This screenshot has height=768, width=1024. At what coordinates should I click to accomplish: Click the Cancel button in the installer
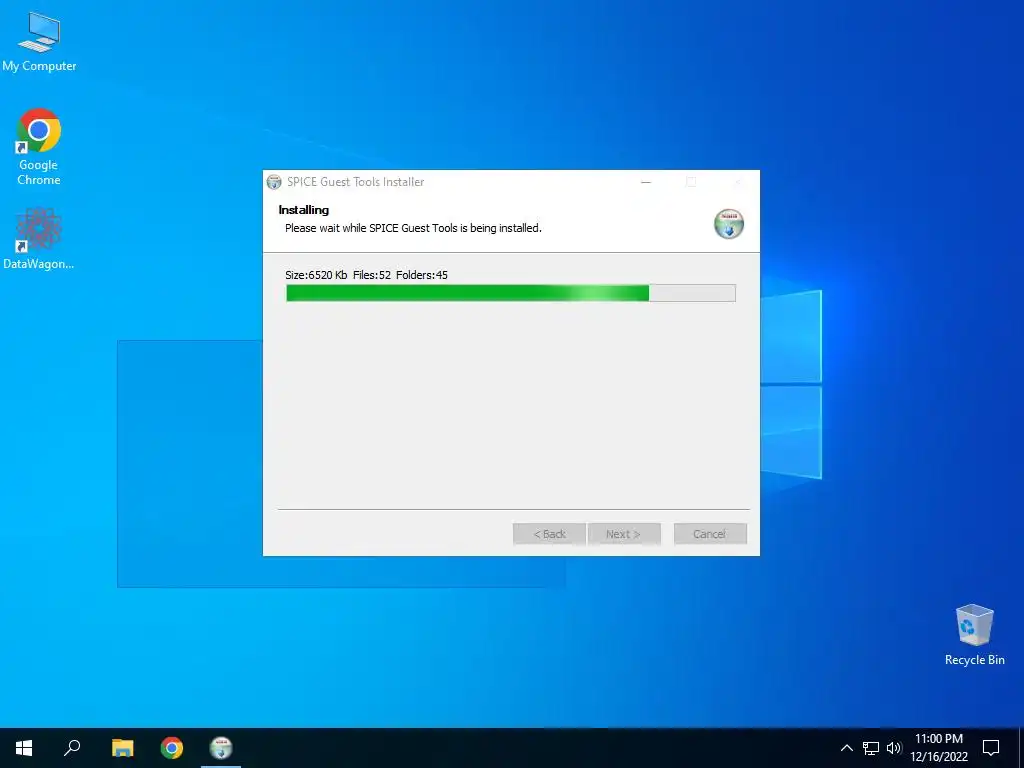[x=710, y=534]
